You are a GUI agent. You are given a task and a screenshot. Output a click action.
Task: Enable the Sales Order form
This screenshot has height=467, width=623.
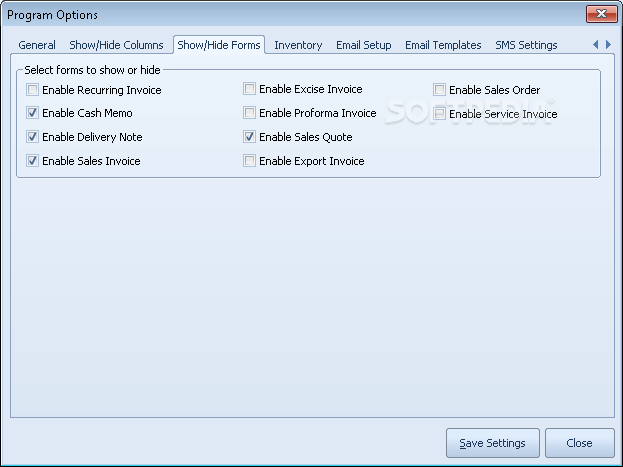439,90
